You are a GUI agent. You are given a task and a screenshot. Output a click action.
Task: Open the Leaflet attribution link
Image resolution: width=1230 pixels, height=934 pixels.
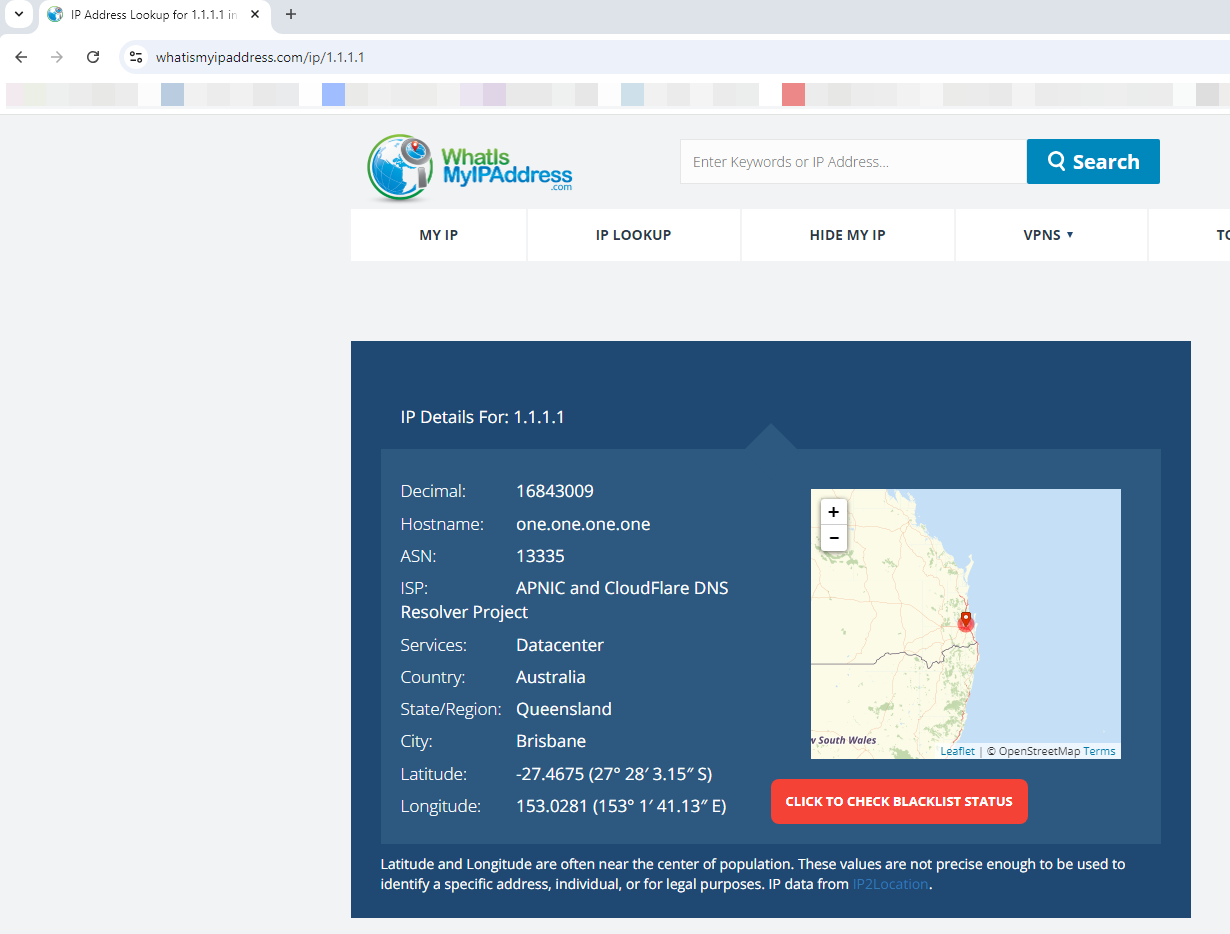(x=957, y=751)
